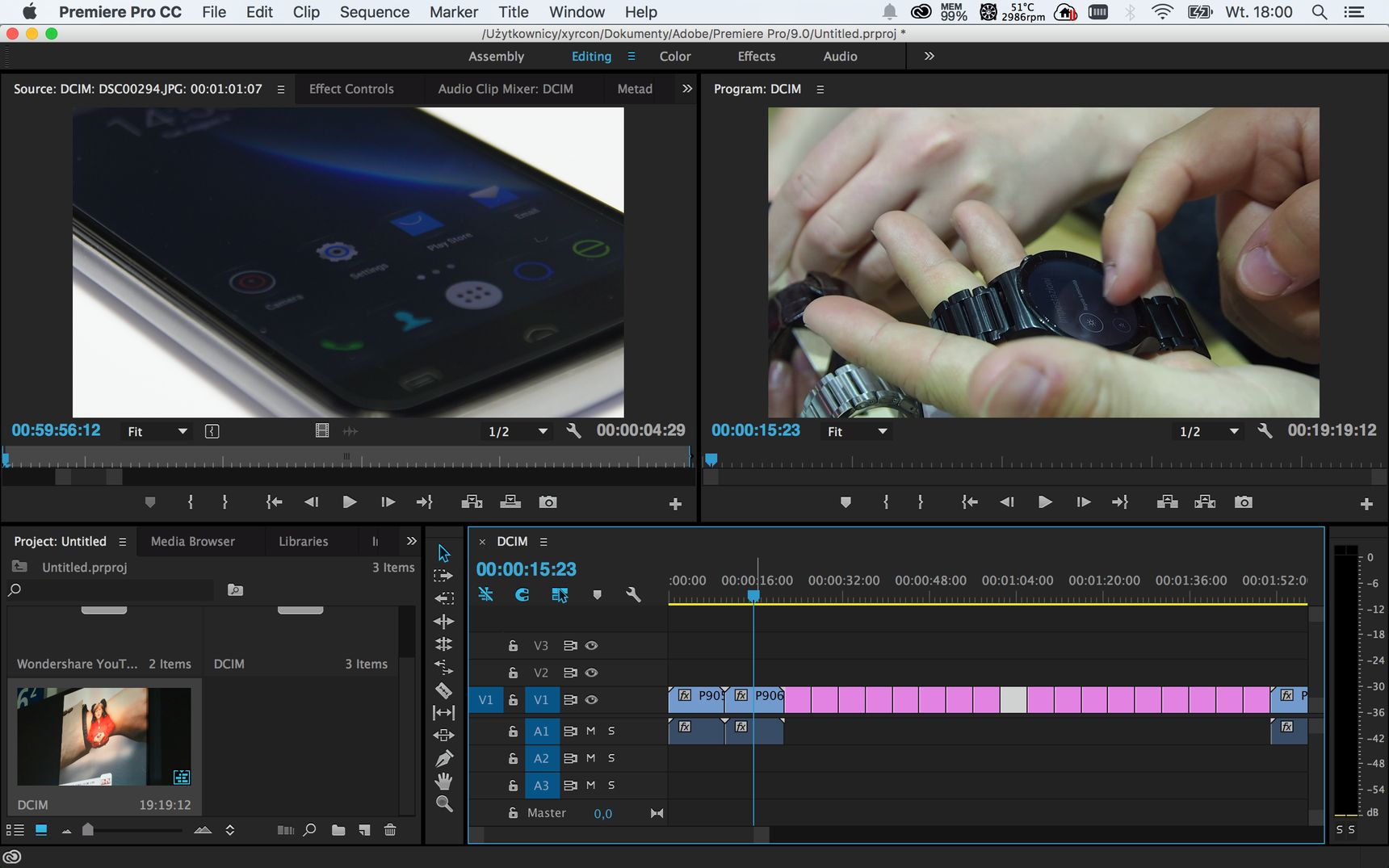Add marker in timeline panel
This screenshot has height=868, width=1389.
pyautogui.click(x=597, y=594)
